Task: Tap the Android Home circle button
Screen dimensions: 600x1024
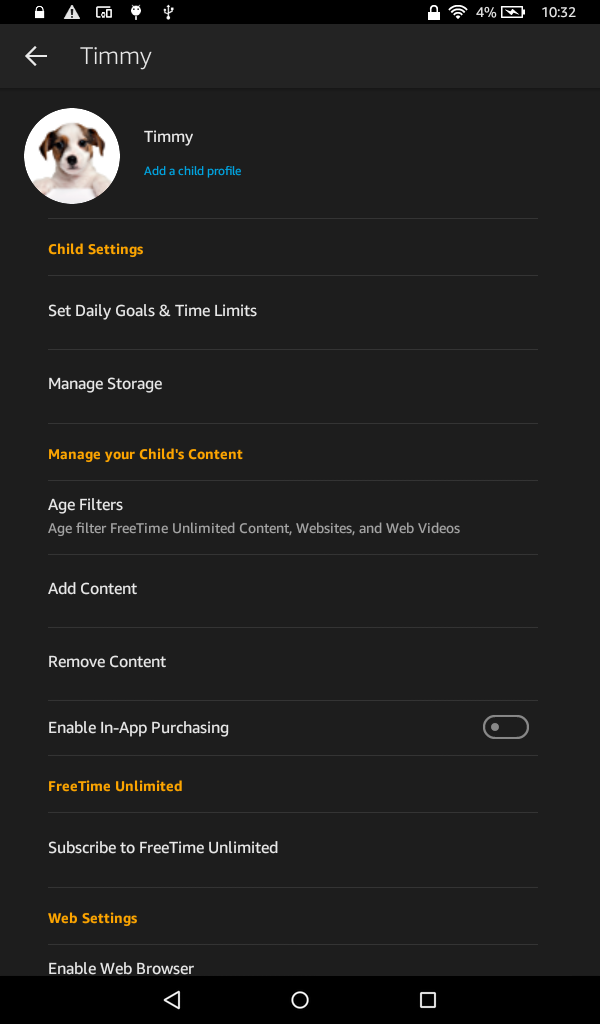Action: point(300,999)
